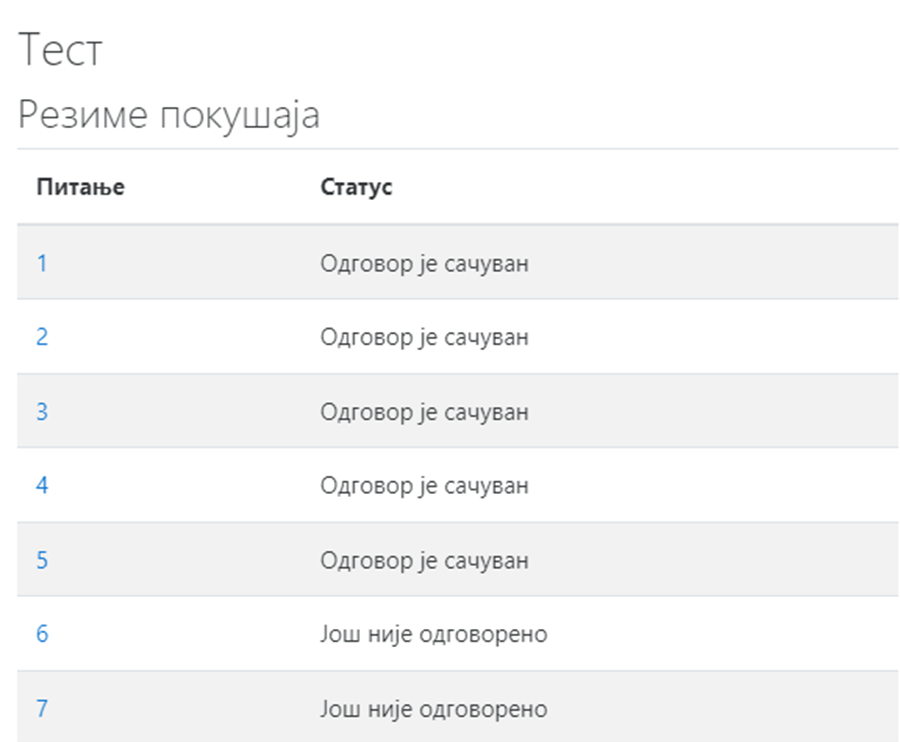Screen dimensions: 900x742
Task: Open question 2 link
Action: (42, 337)
